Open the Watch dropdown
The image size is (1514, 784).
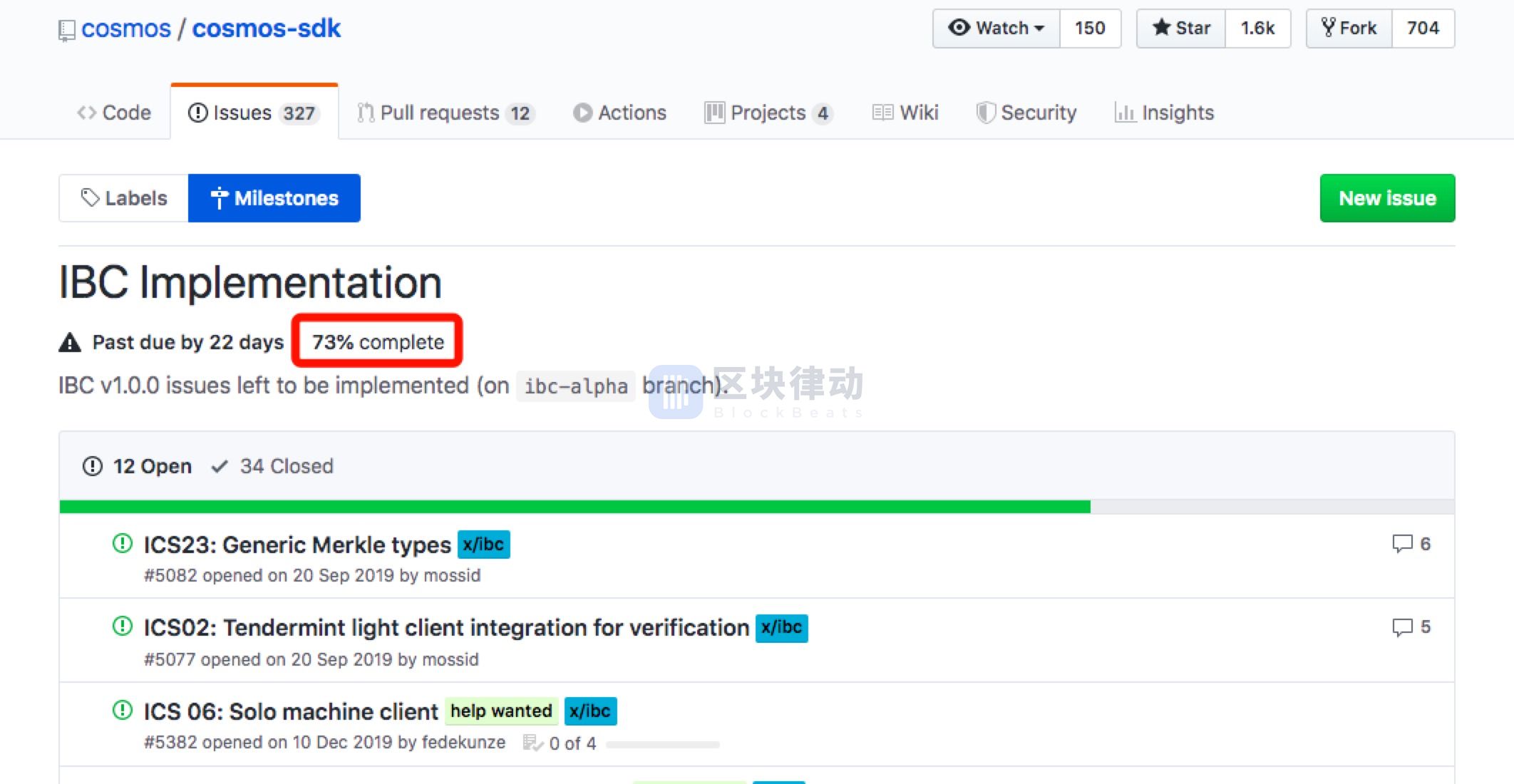click(997, 29)
